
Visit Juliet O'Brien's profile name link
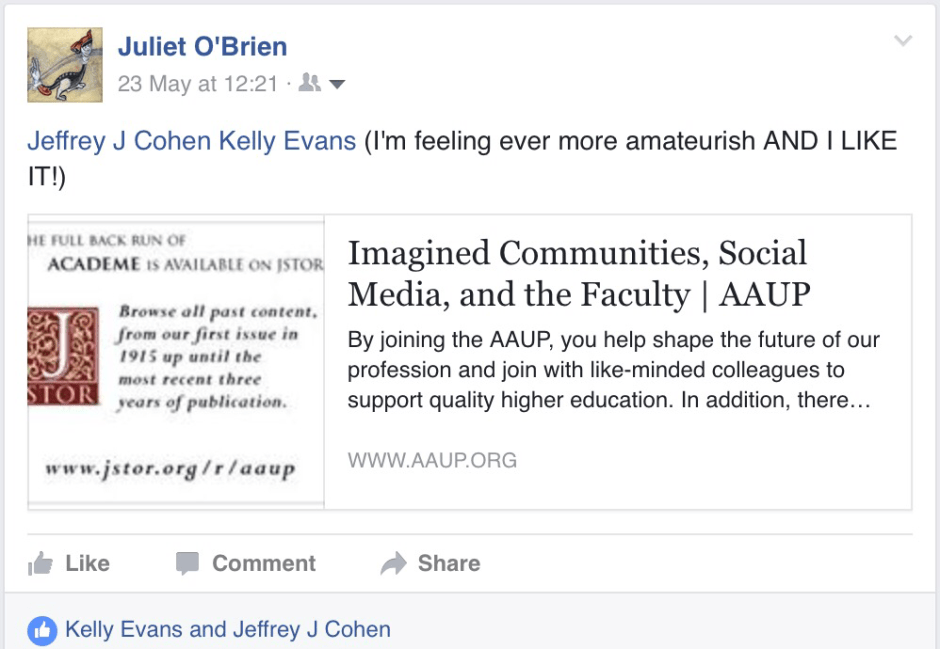click(x=202, y=47)
